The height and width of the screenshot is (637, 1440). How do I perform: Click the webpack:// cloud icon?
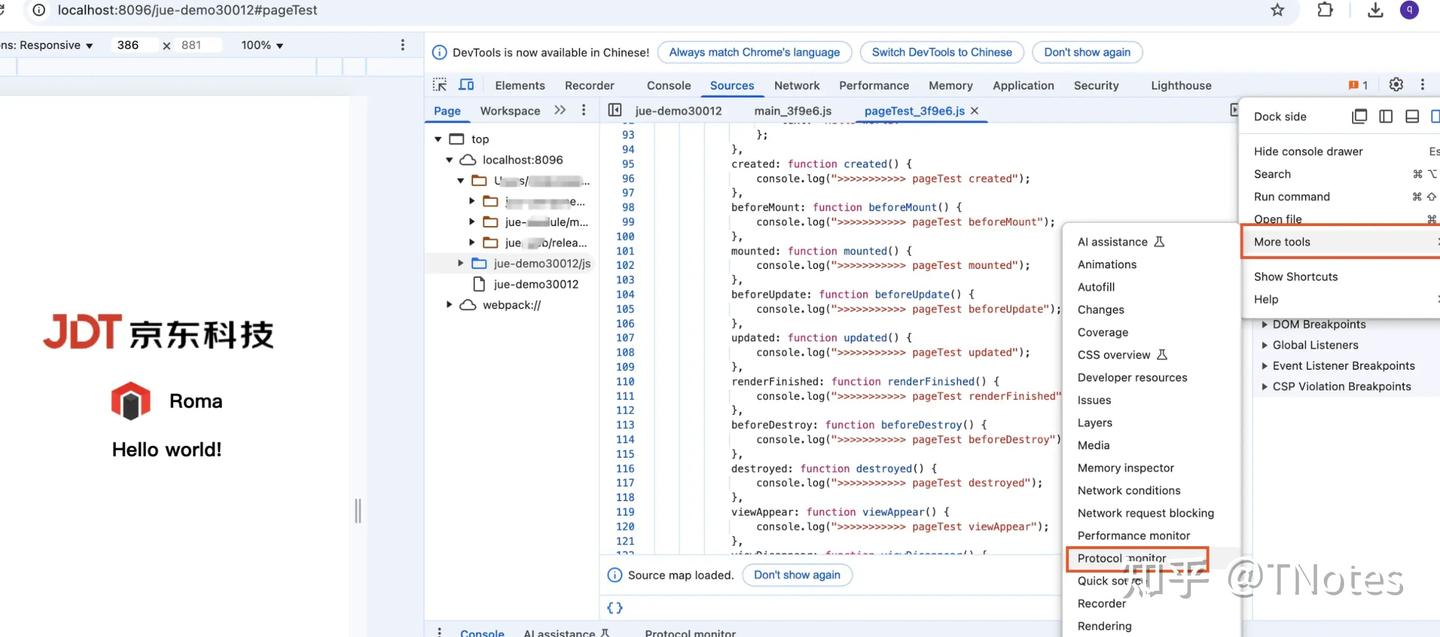(468, 305)
